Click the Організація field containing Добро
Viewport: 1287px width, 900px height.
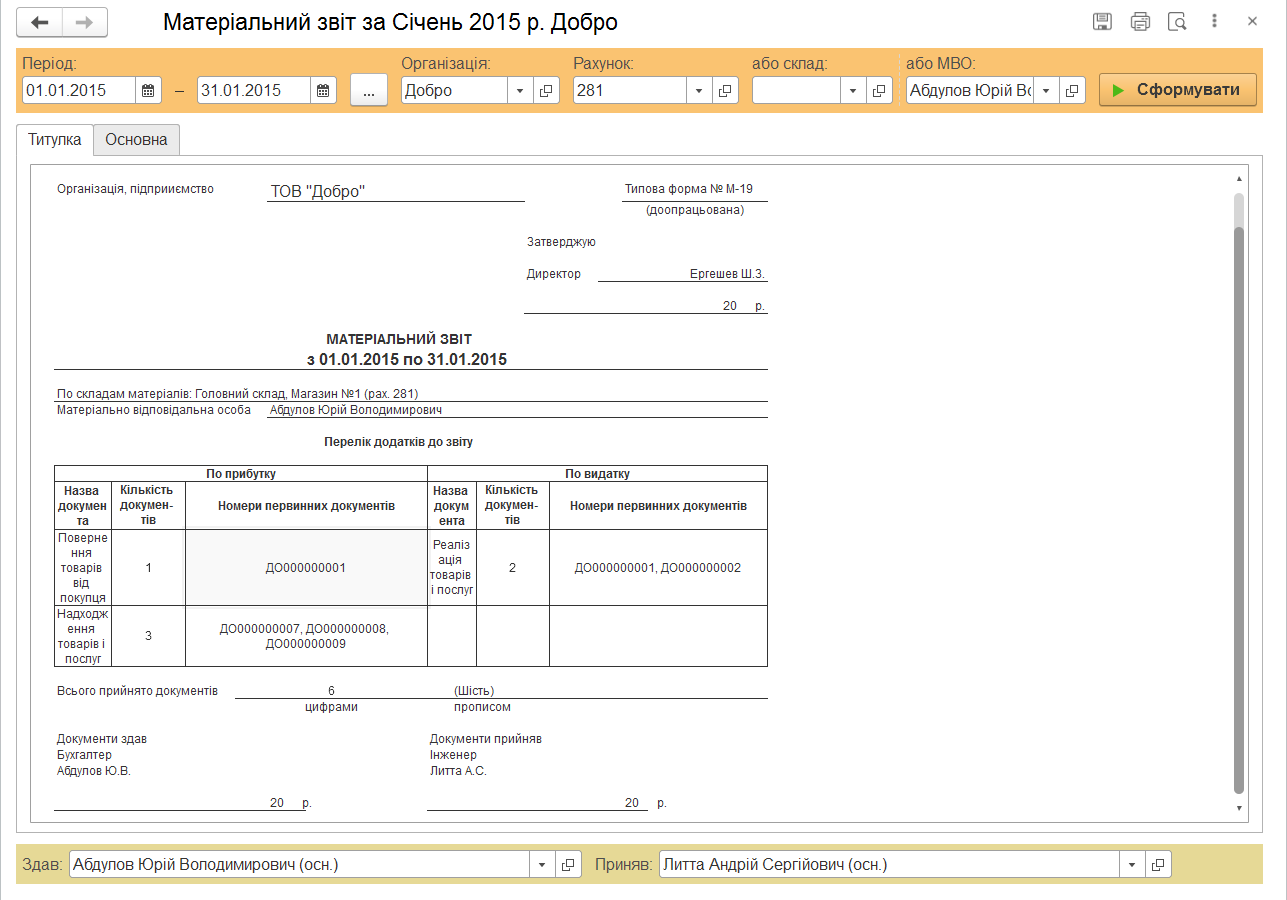coord(455,90)
